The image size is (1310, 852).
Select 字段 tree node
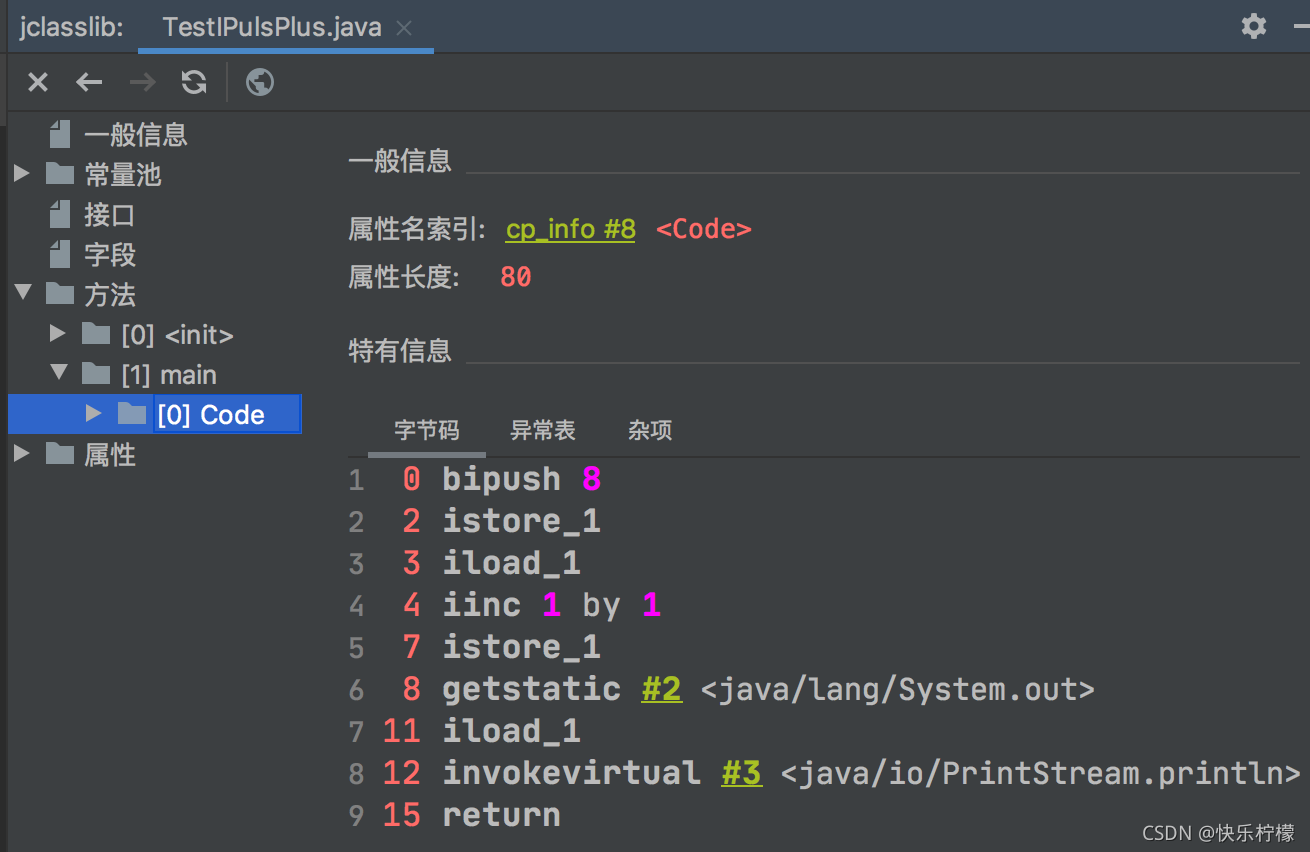point(110,255)
